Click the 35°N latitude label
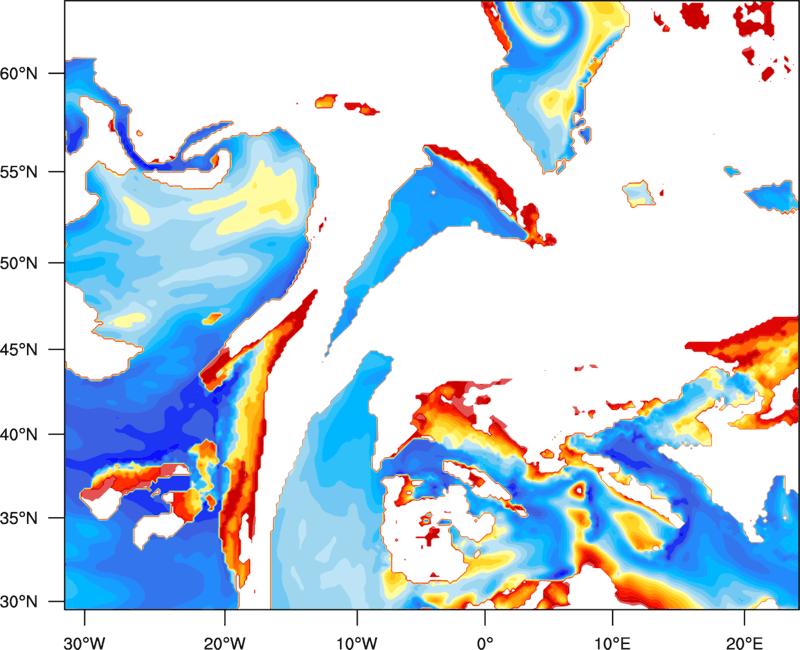The height and width of the screenshot is (650, 800). point(19,518)
